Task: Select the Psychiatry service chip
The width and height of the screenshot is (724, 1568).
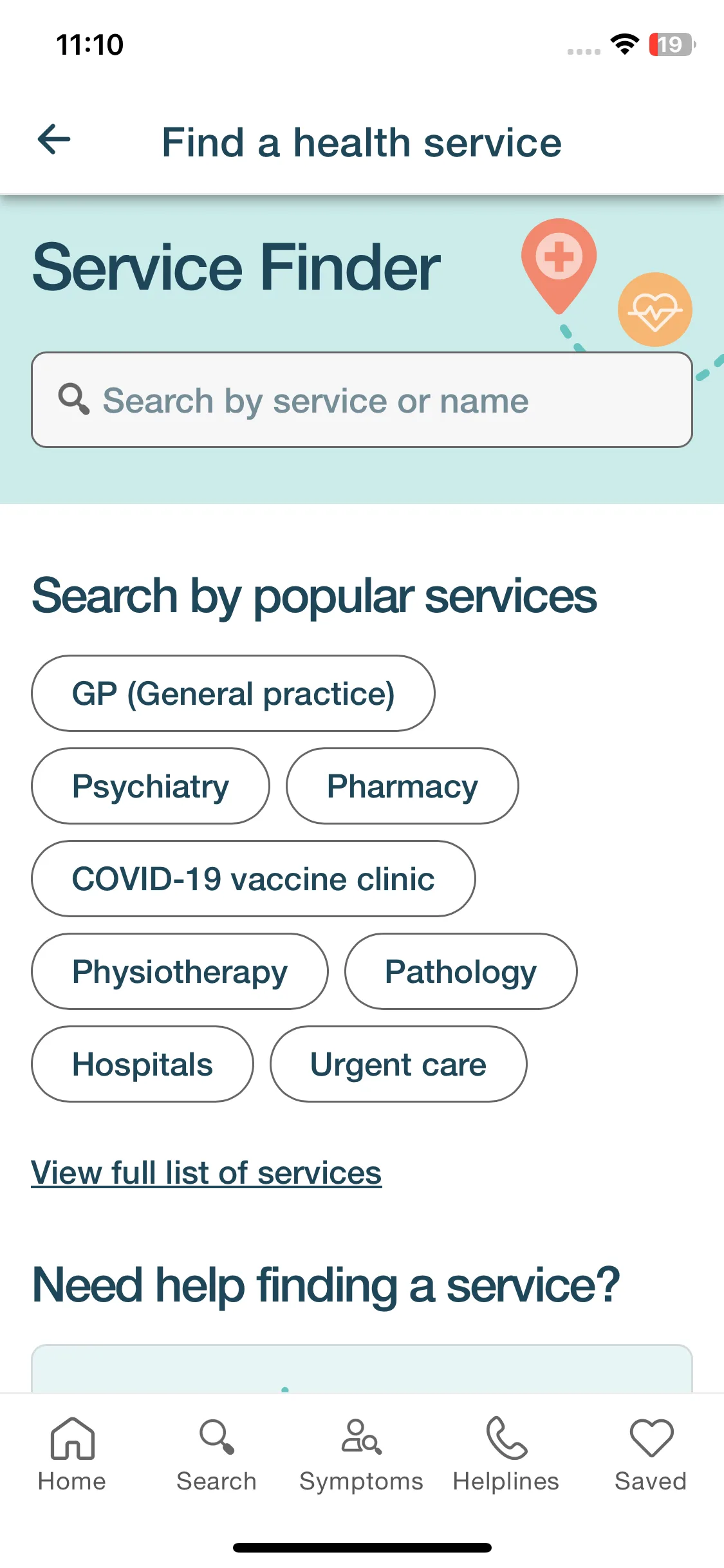Action: pyautogui.click(x=151, y=786)
